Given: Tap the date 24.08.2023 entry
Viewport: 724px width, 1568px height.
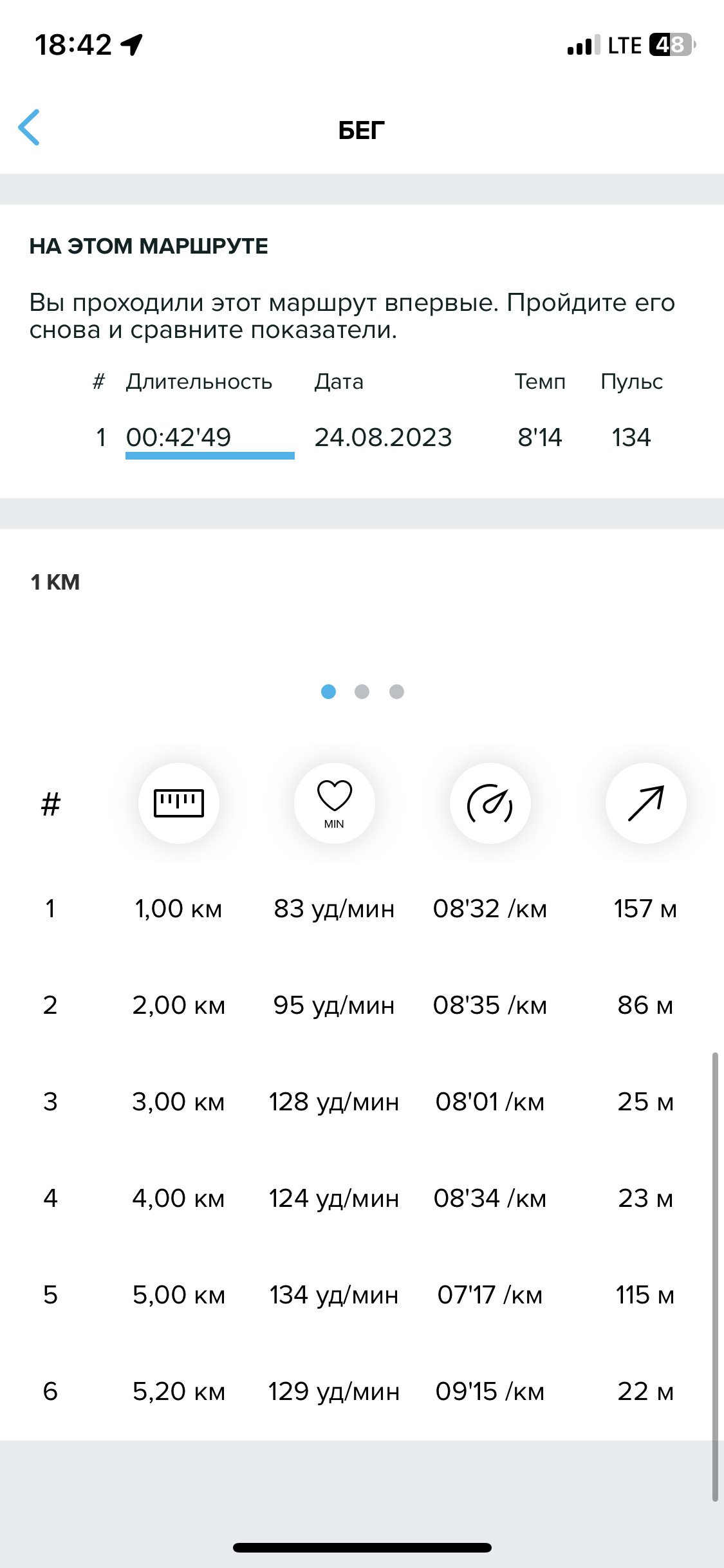Looking at the screenshot, I should point(383,437).
